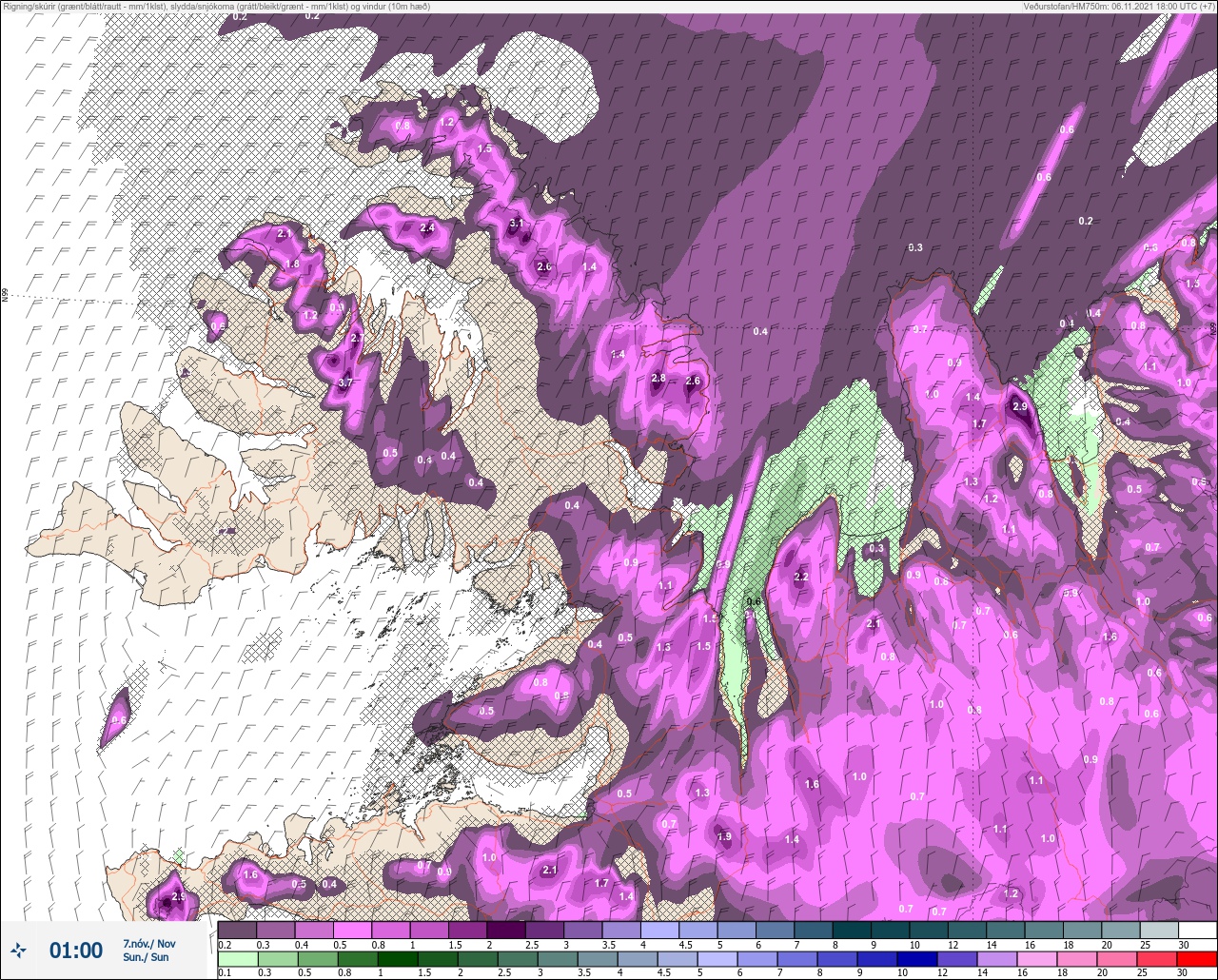
Task: Click the Rigning/skúrir map title text
Action: (217, 6)
